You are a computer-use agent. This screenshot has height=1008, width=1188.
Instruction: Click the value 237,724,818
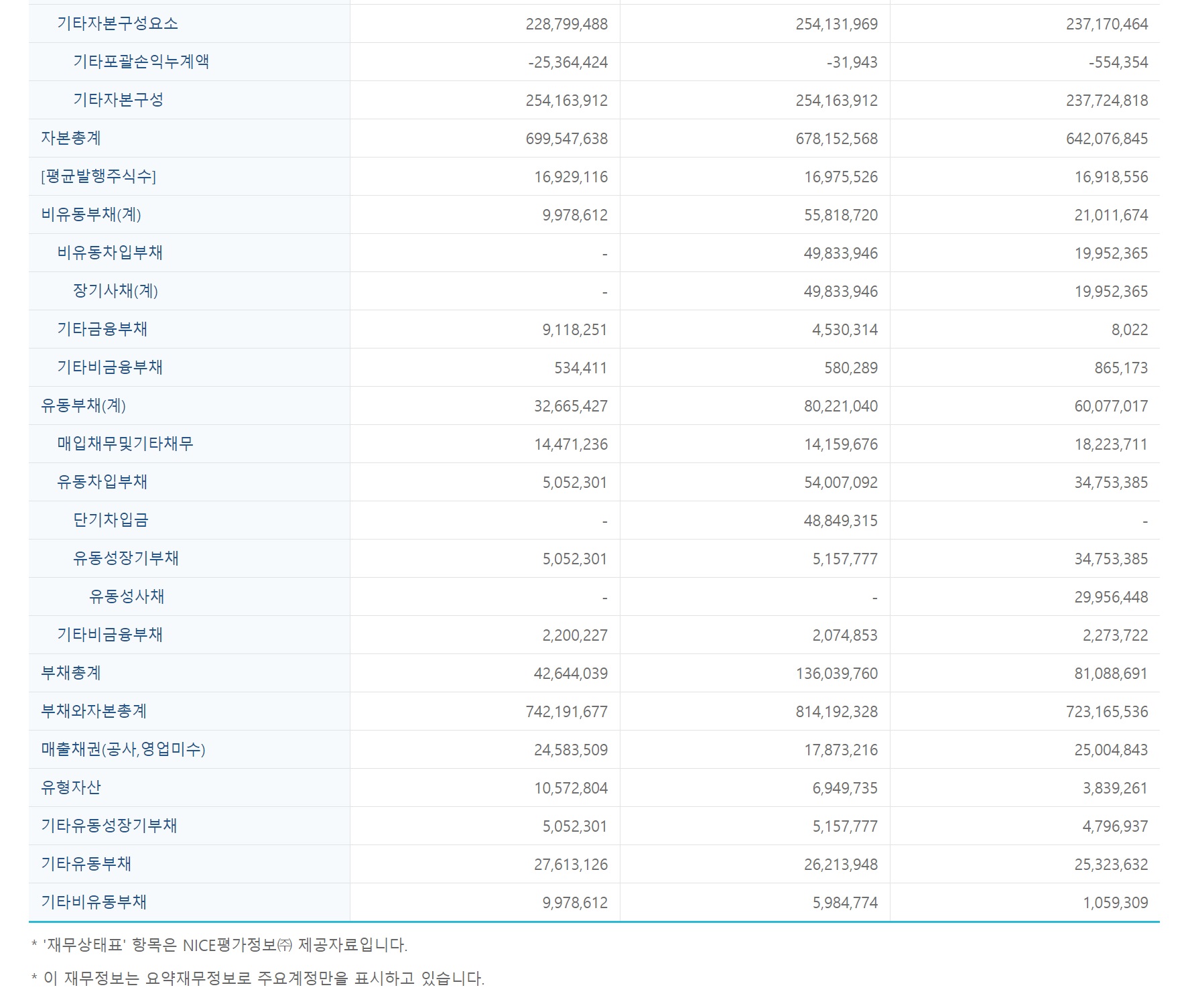pyautogui.click(x=1107, y=101)
